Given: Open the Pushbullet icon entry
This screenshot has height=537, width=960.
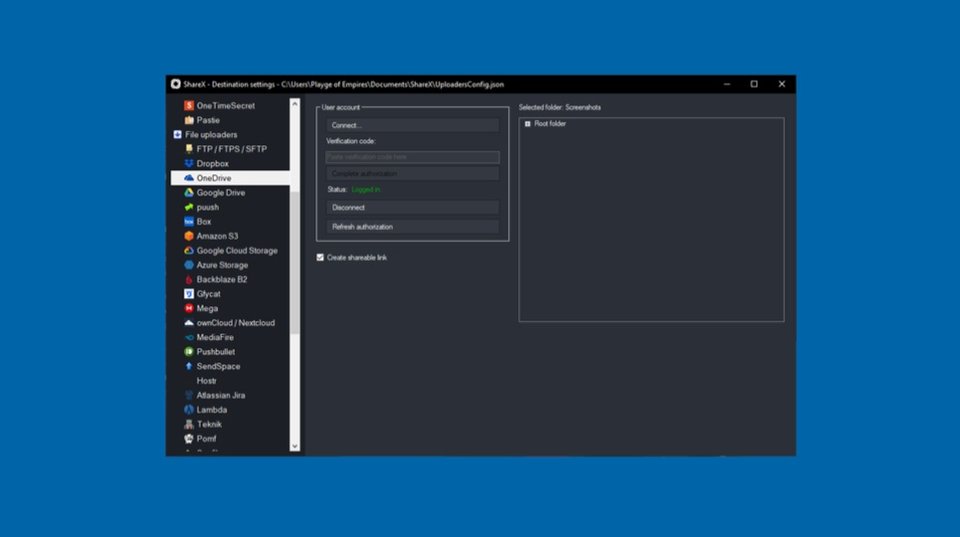Looking at the screenshot, I should point(189,351).
